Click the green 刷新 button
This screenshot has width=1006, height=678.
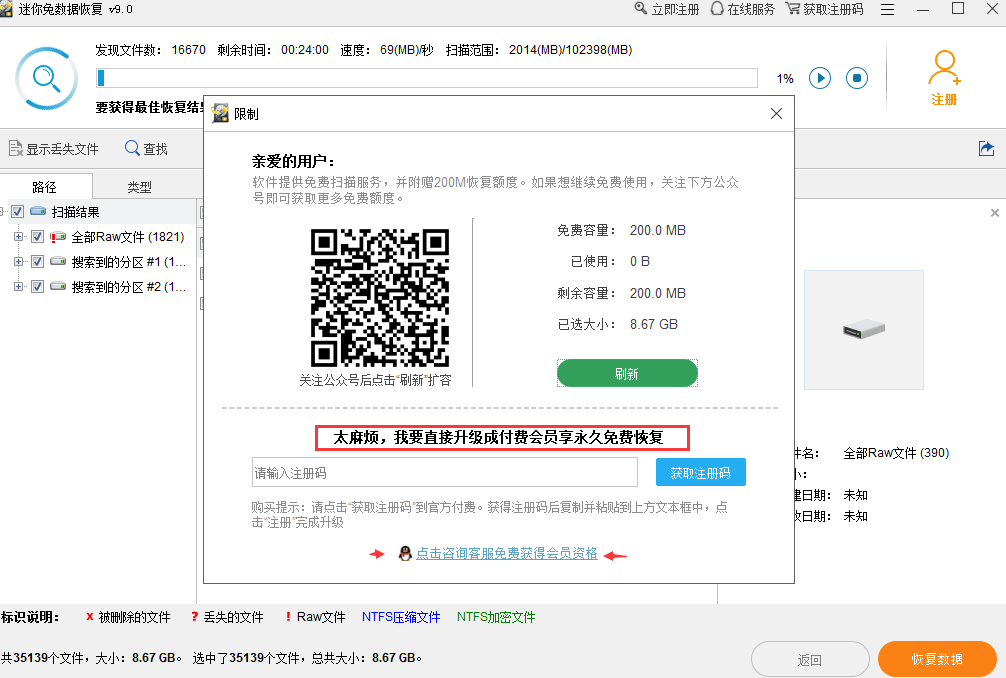tap(627, 373)
